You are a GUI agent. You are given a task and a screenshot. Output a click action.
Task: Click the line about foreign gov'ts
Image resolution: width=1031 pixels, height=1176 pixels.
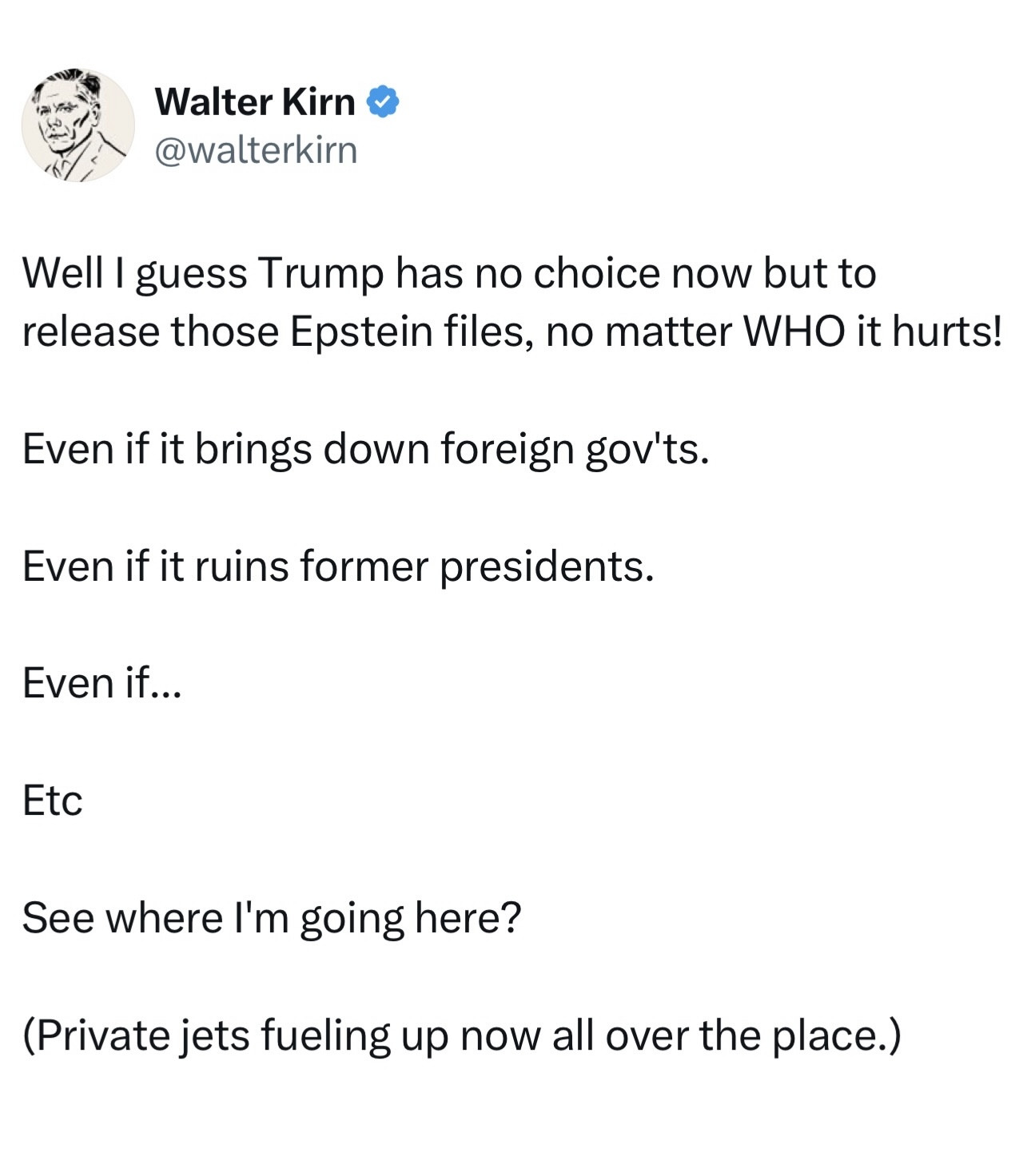point(365,449)
